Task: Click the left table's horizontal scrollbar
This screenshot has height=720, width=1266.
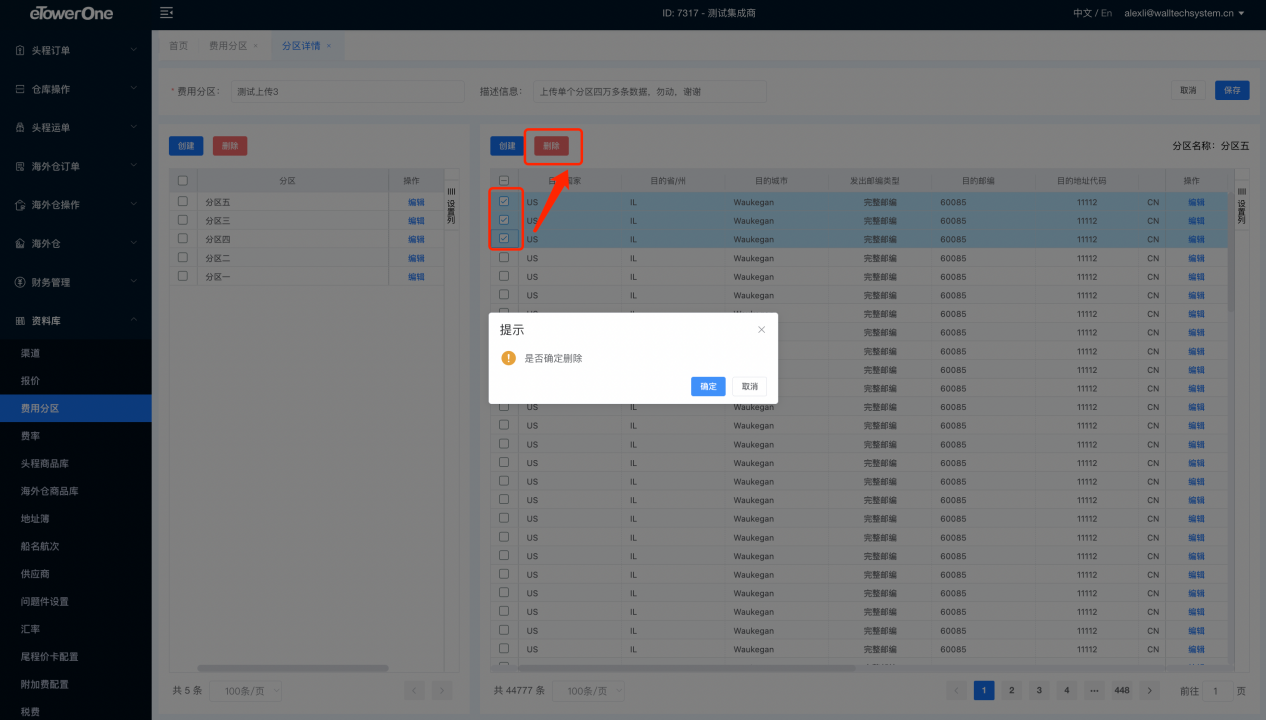Action: click(278, 668)
